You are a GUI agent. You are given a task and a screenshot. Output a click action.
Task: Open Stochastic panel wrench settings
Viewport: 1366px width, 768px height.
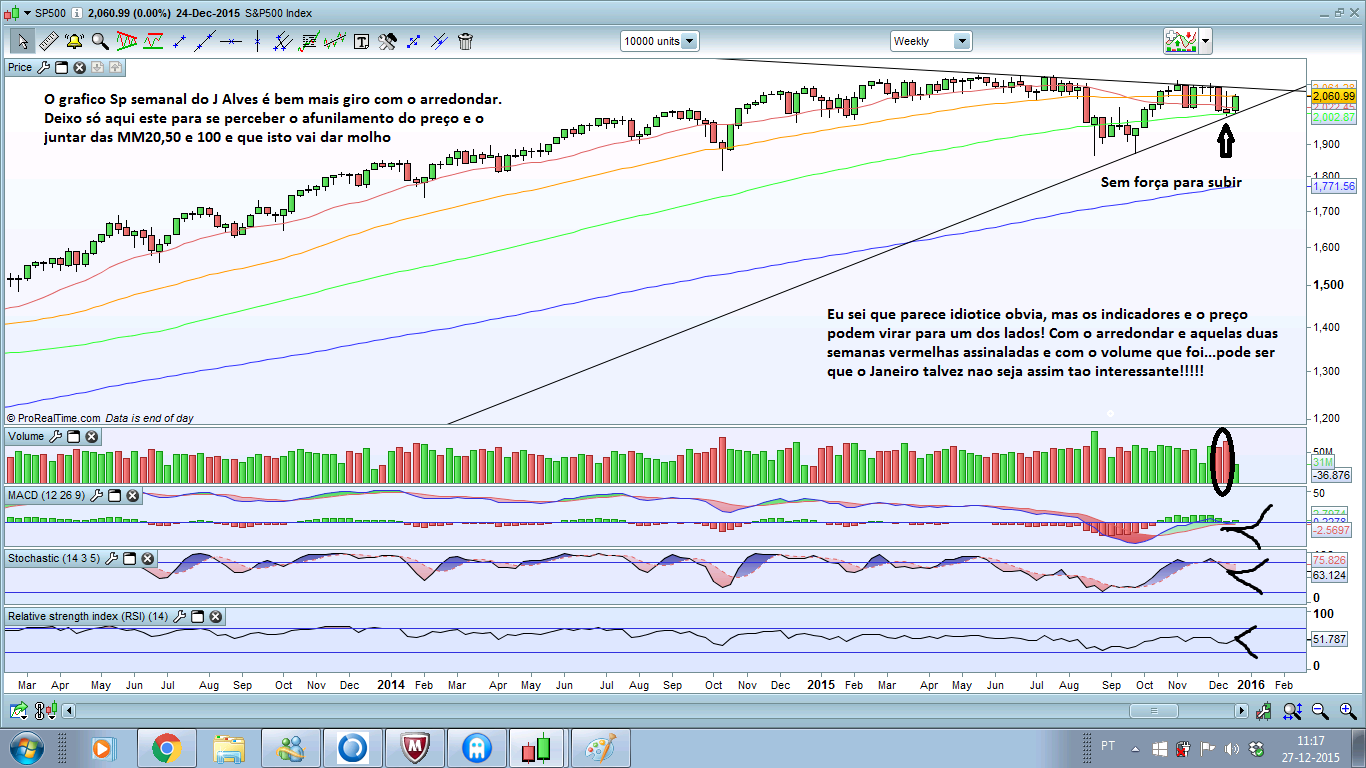click(111, 558)
